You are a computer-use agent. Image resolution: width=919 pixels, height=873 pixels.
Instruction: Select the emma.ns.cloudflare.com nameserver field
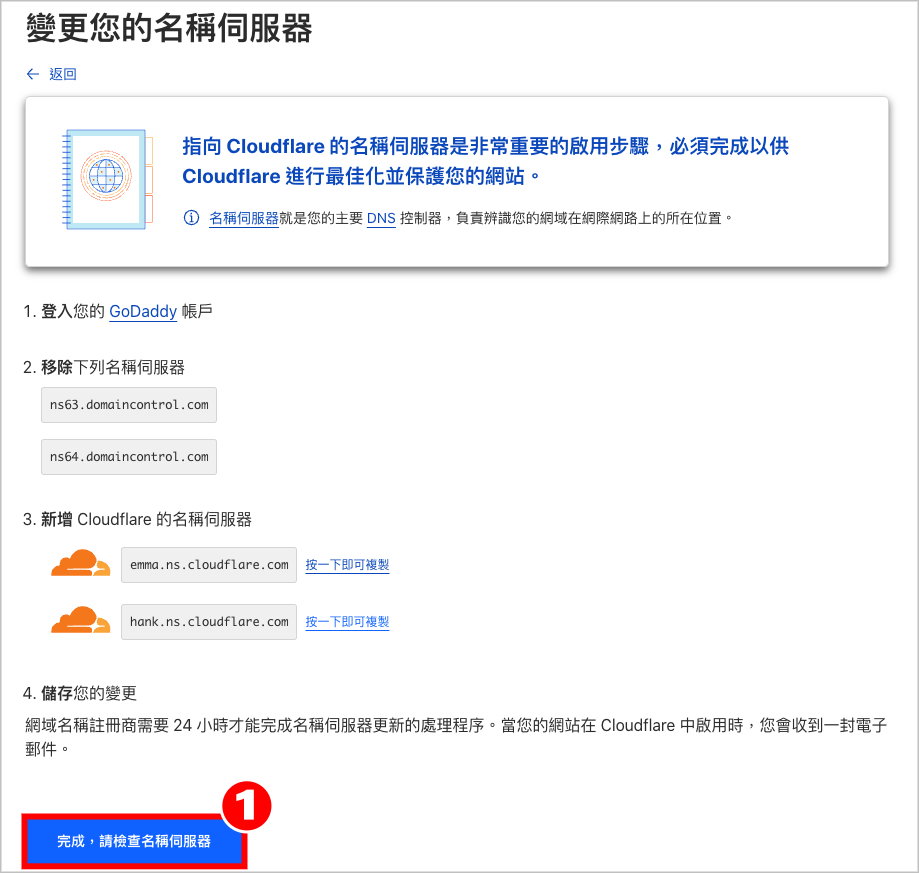(x=209, y=565)
